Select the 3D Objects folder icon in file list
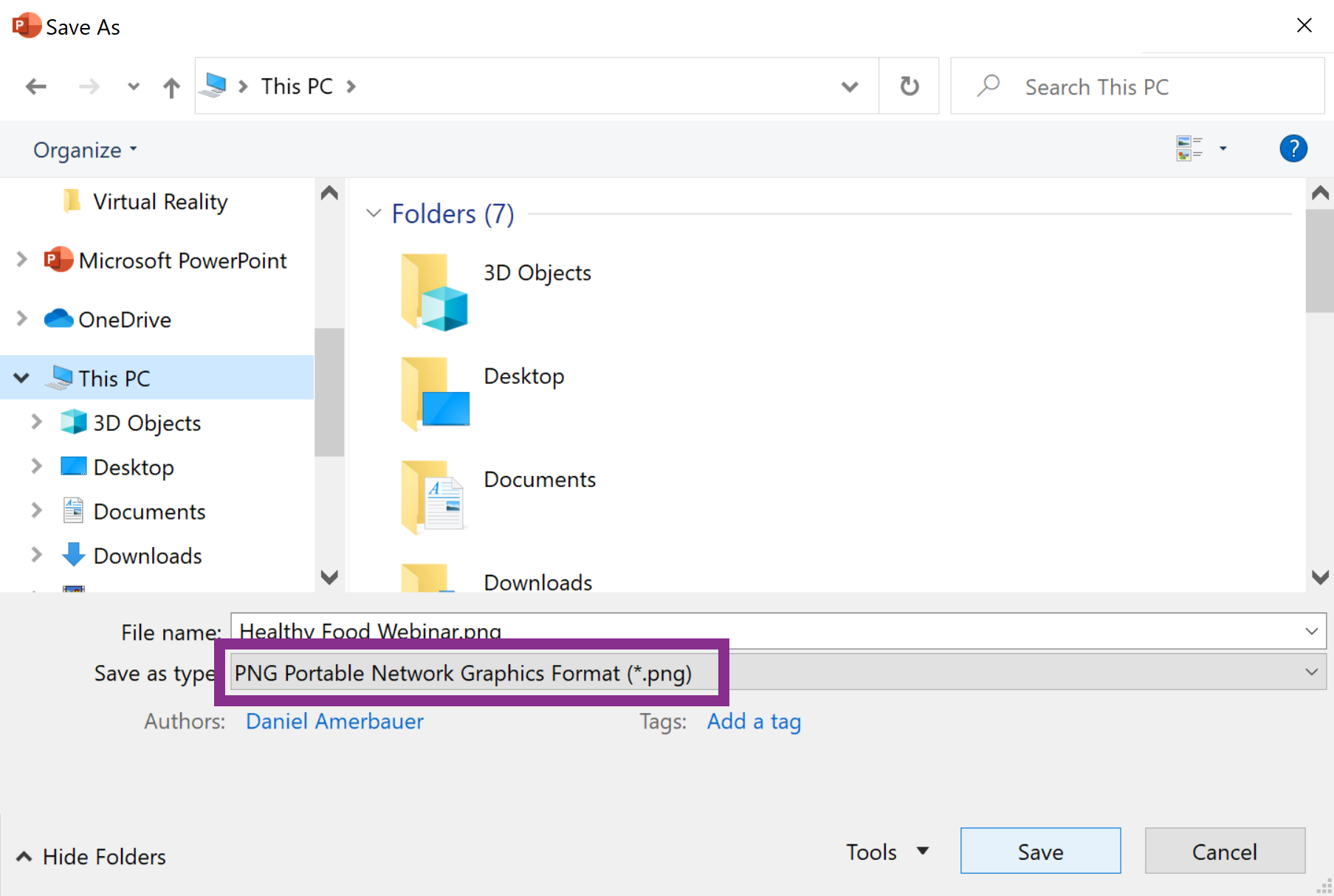Viewport: 1334px width, 896px height. coord(434,292)
